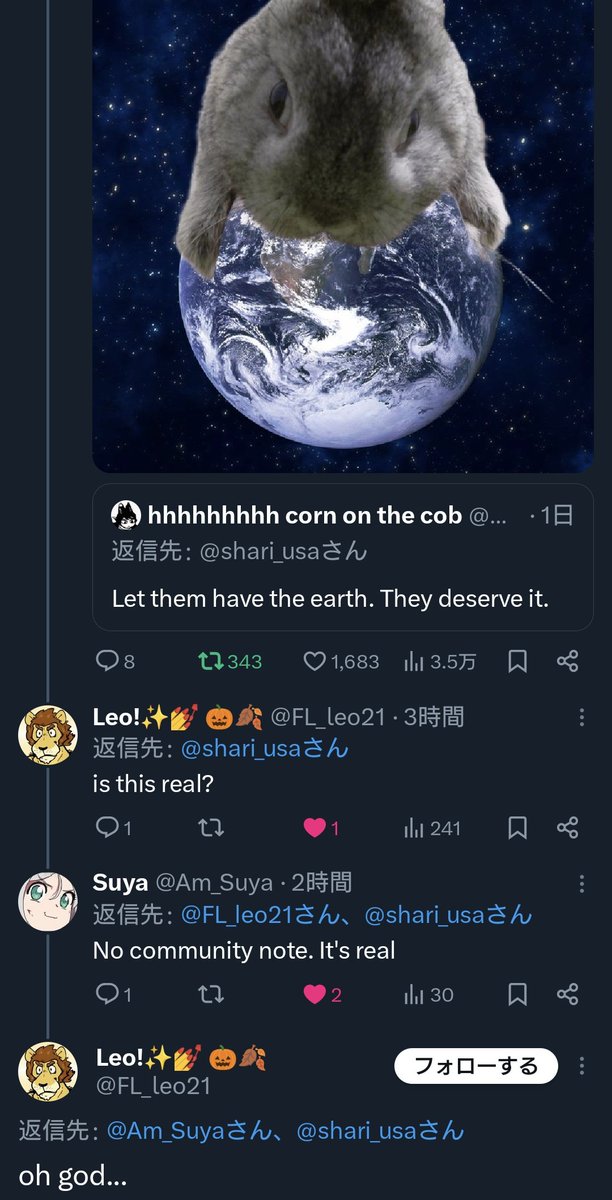Undo the retweet showing 343

(x=229, y=661)
